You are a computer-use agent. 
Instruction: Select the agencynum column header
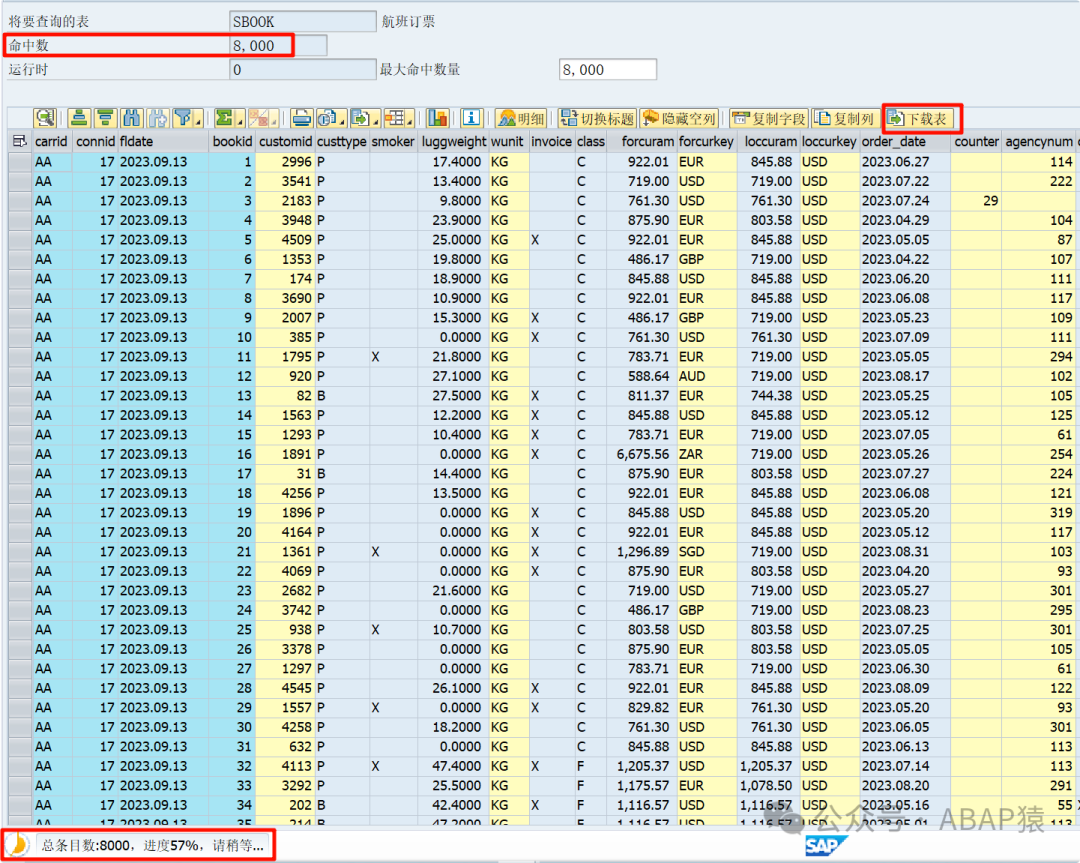click(x=1038, y=141)
